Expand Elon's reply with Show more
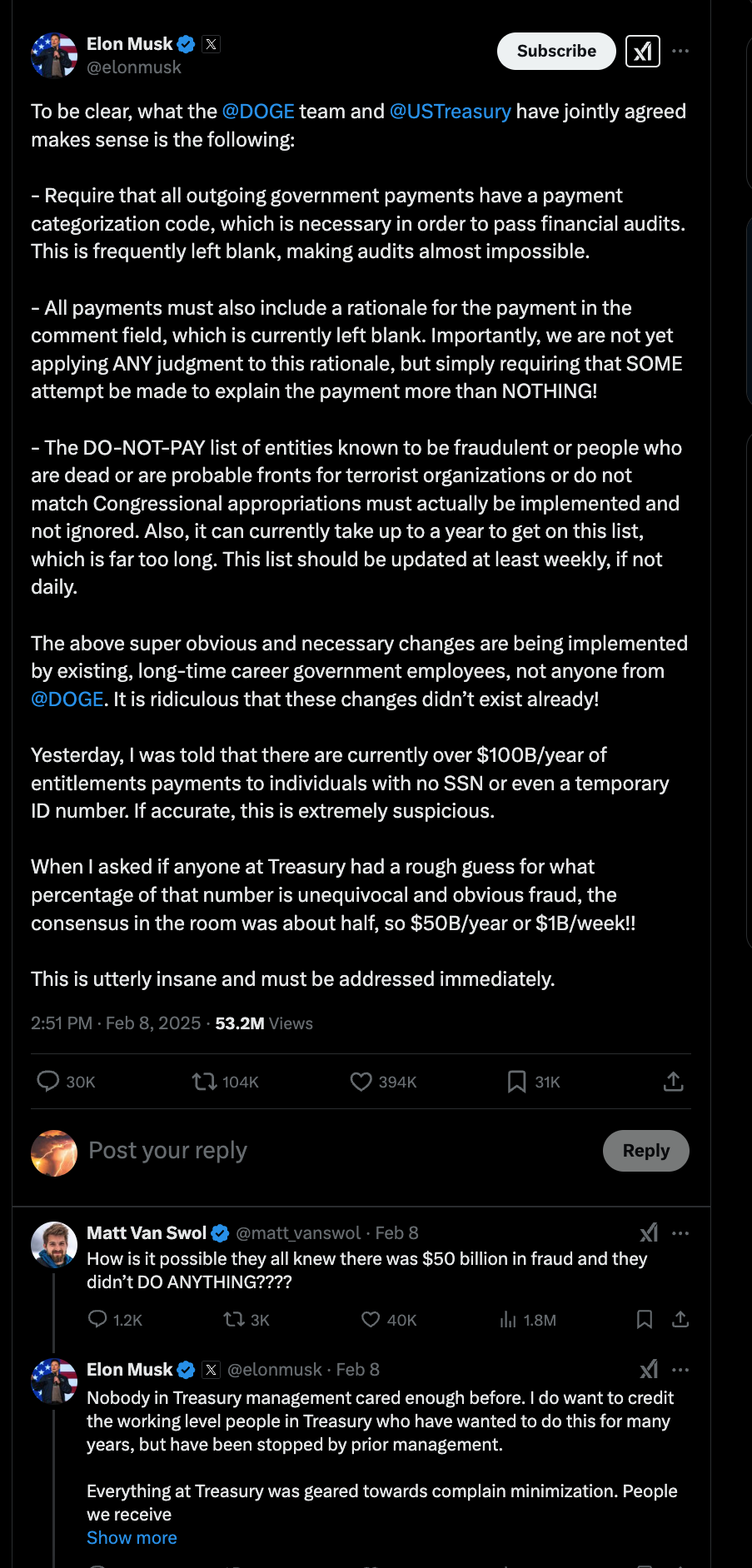This screenshot has width=752, height=1568. pyautogui.click(x=132, y=1537)
